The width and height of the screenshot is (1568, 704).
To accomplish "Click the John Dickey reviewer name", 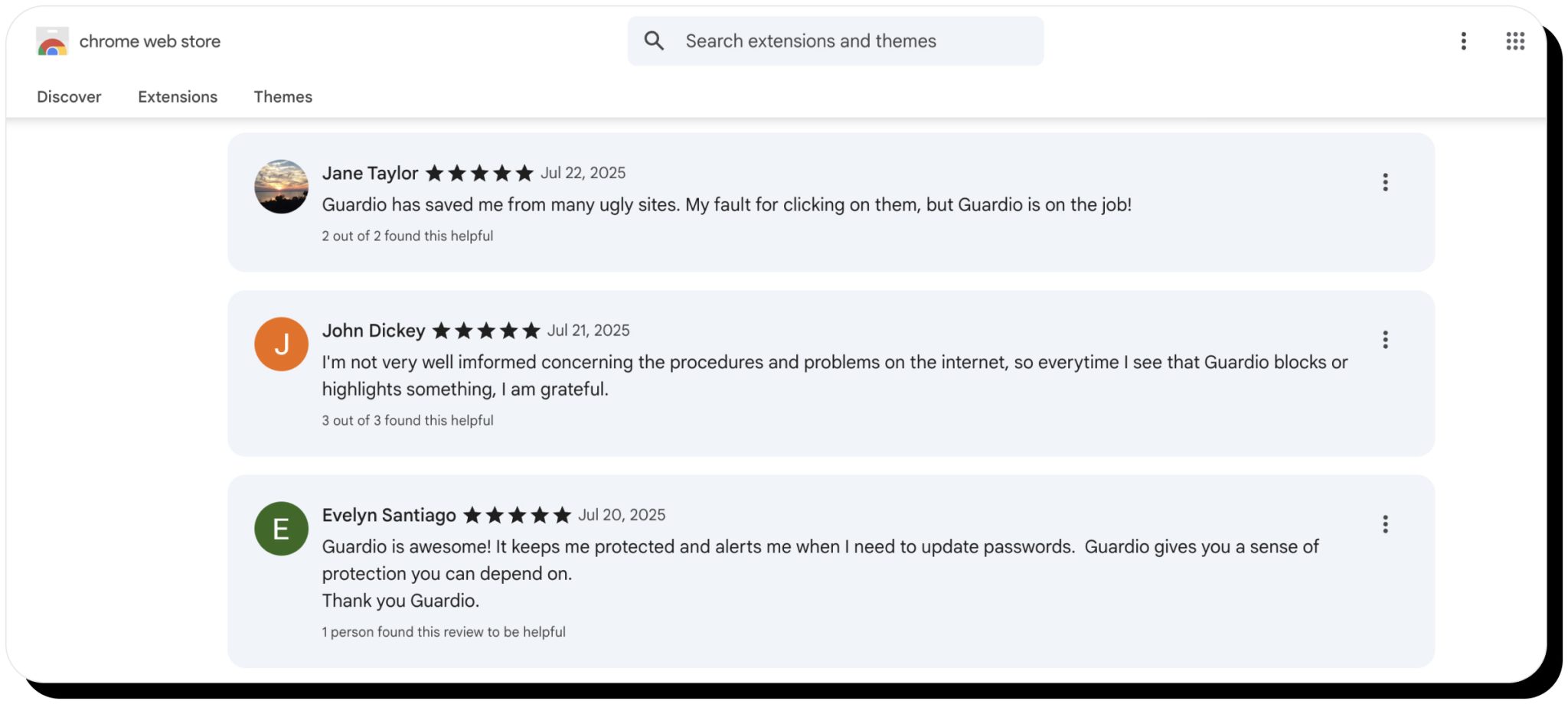I will tap(374, 331).
